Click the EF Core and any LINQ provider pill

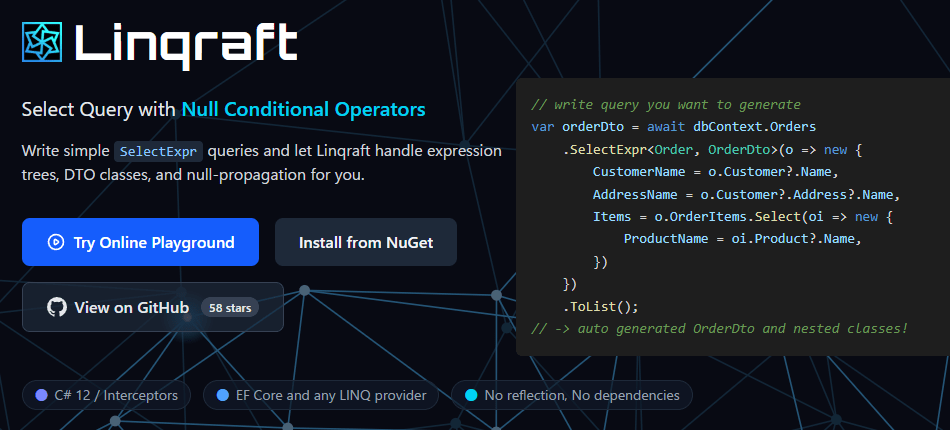[321, 395]
